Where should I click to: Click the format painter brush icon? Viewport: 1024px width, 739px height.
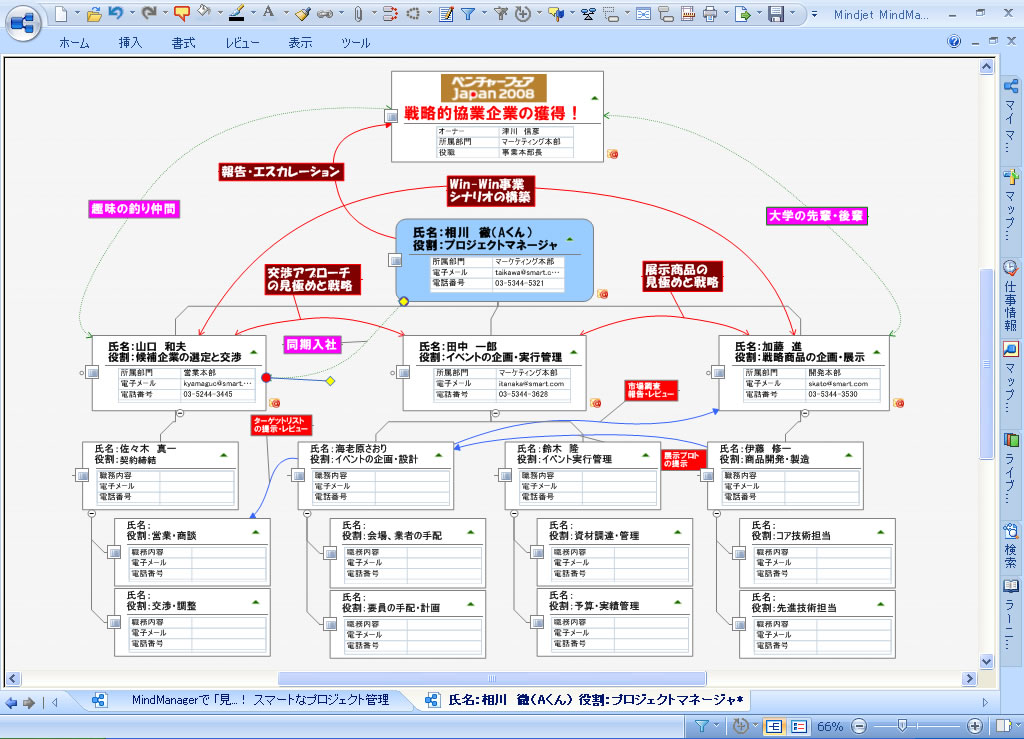(x=303, y=14)
